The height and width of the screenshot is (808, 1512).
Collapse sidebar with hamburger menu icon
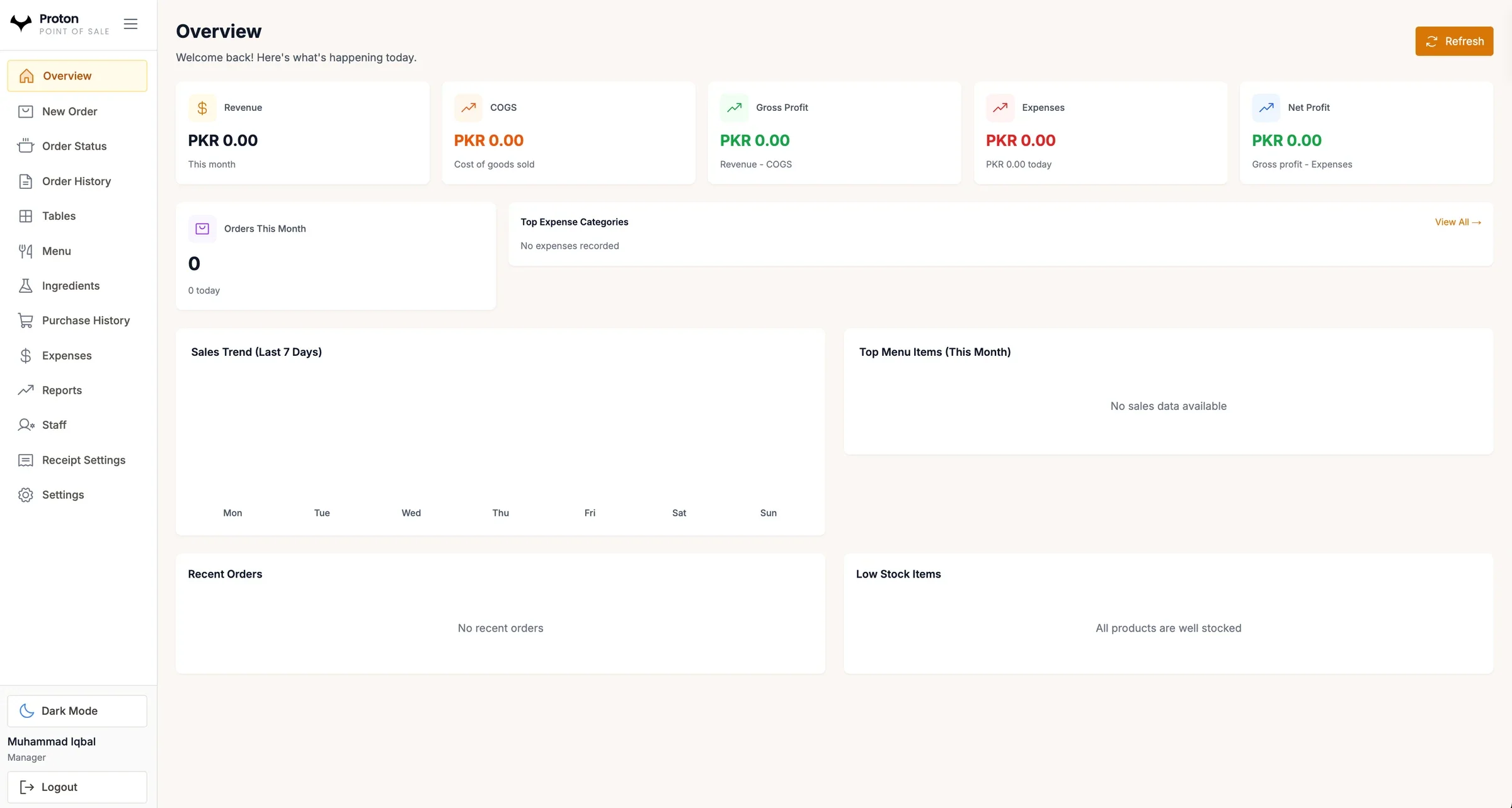130,24
